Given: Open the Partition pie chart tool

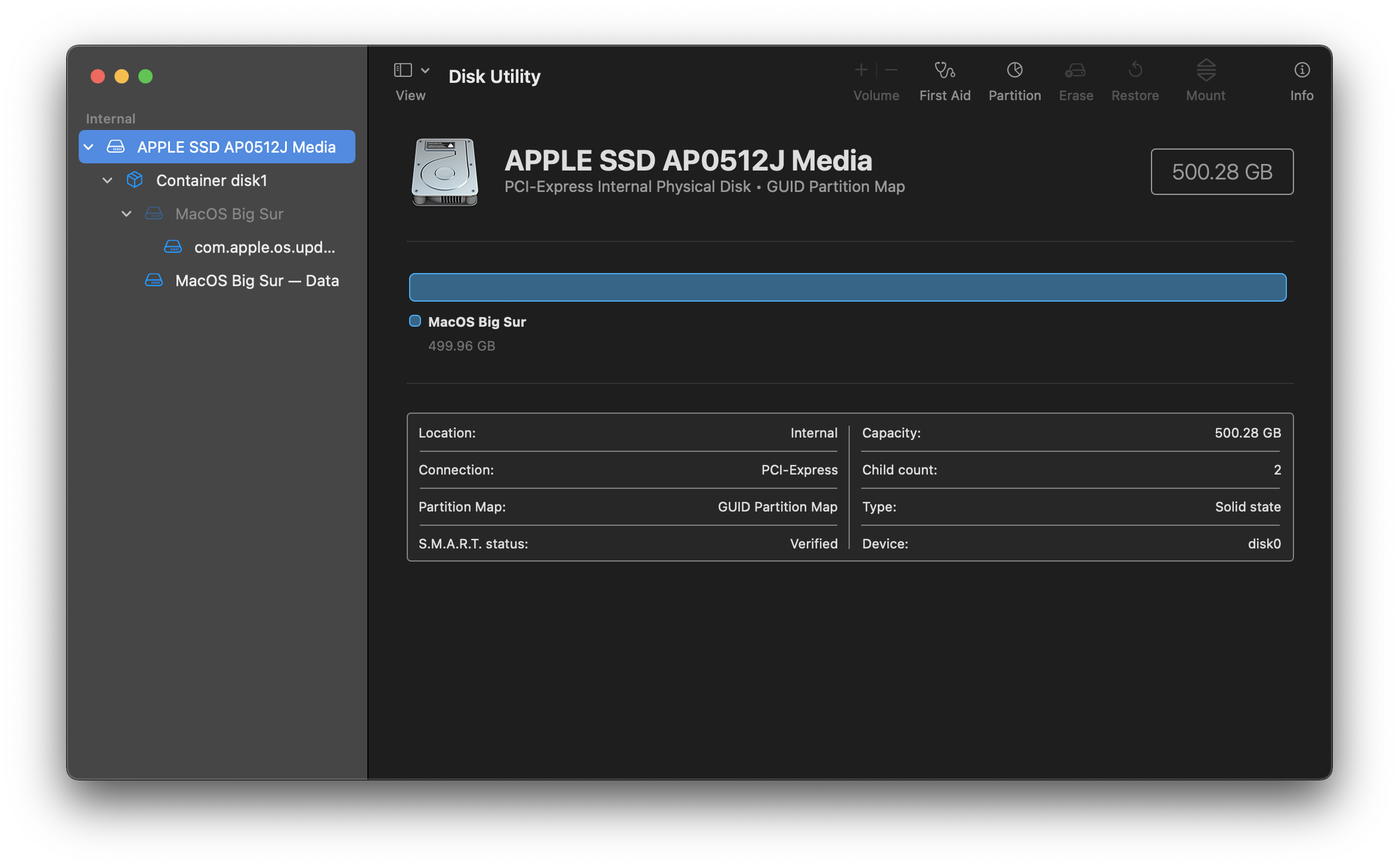Looking at the screenshot, I should [1014, 70].
